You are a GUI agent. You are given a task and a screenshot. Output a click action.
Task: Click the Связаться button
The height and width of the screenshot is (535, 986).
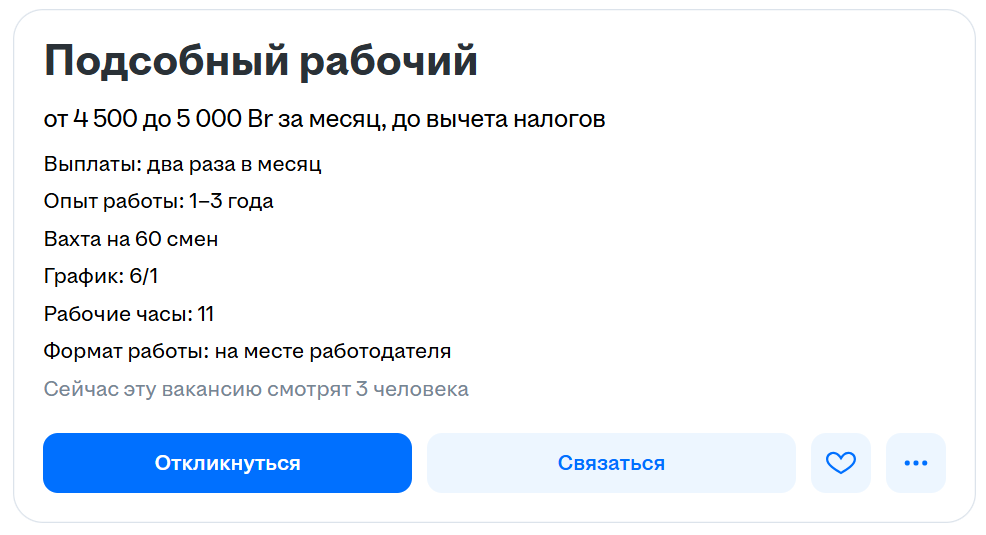click(611, 463)
